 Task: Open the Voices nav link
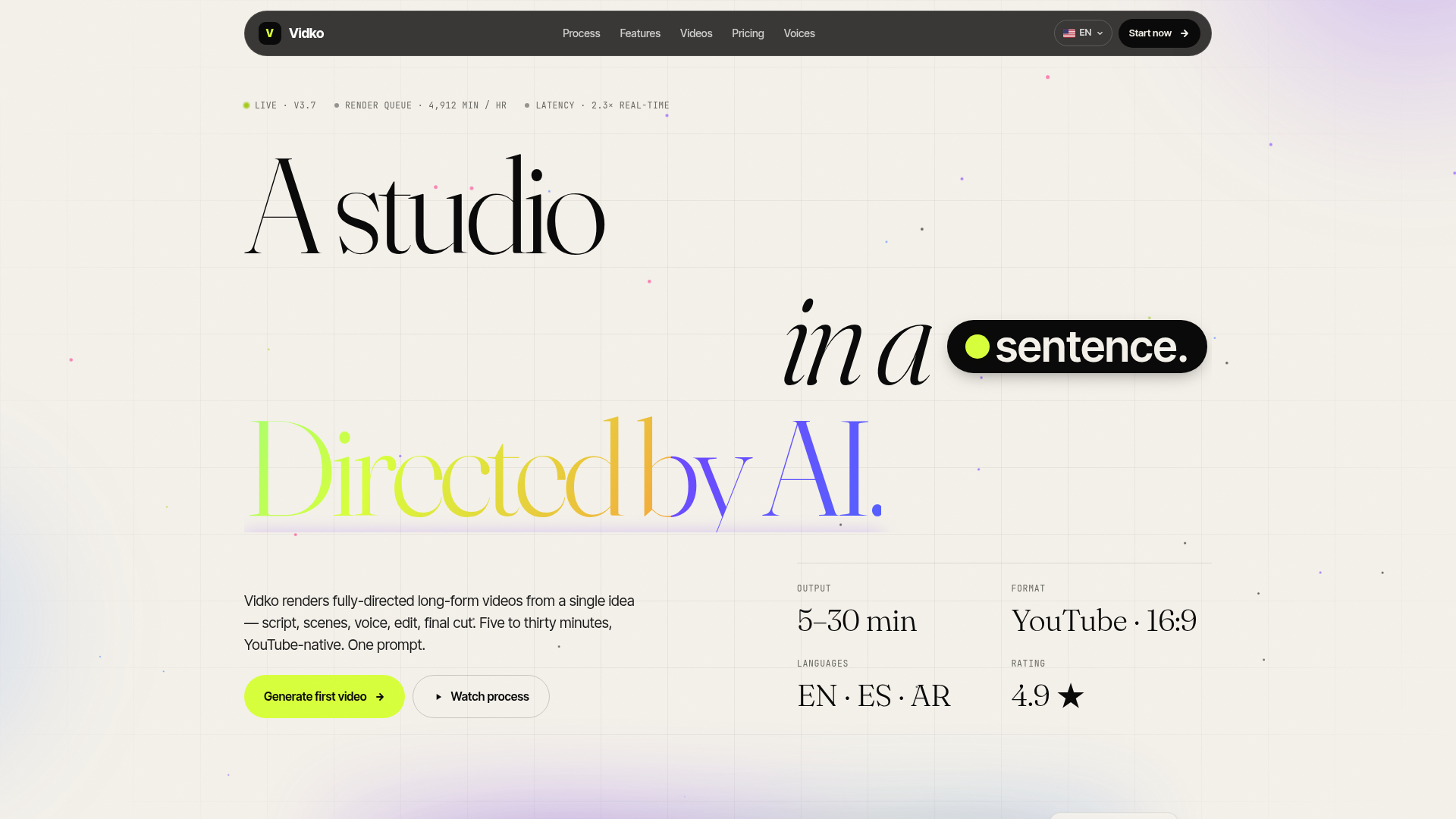click(x=799, y=33)
